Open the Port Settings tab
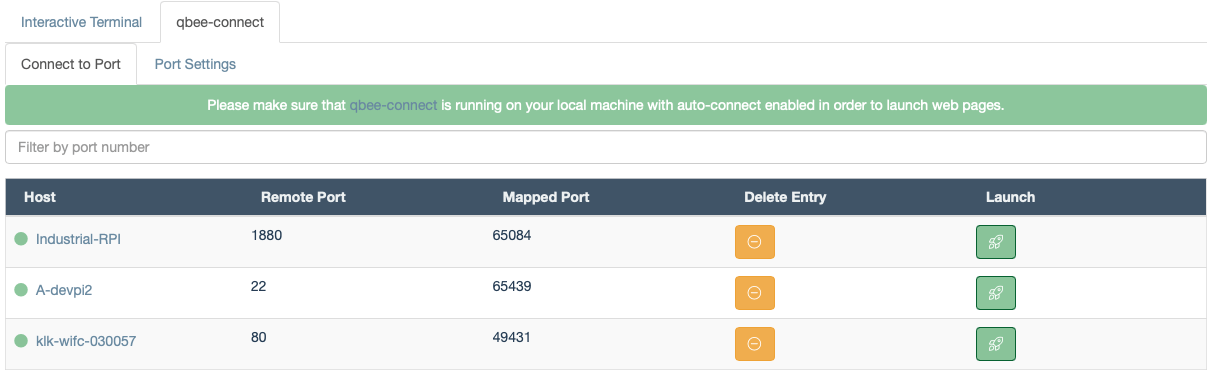 click(195, 64)
